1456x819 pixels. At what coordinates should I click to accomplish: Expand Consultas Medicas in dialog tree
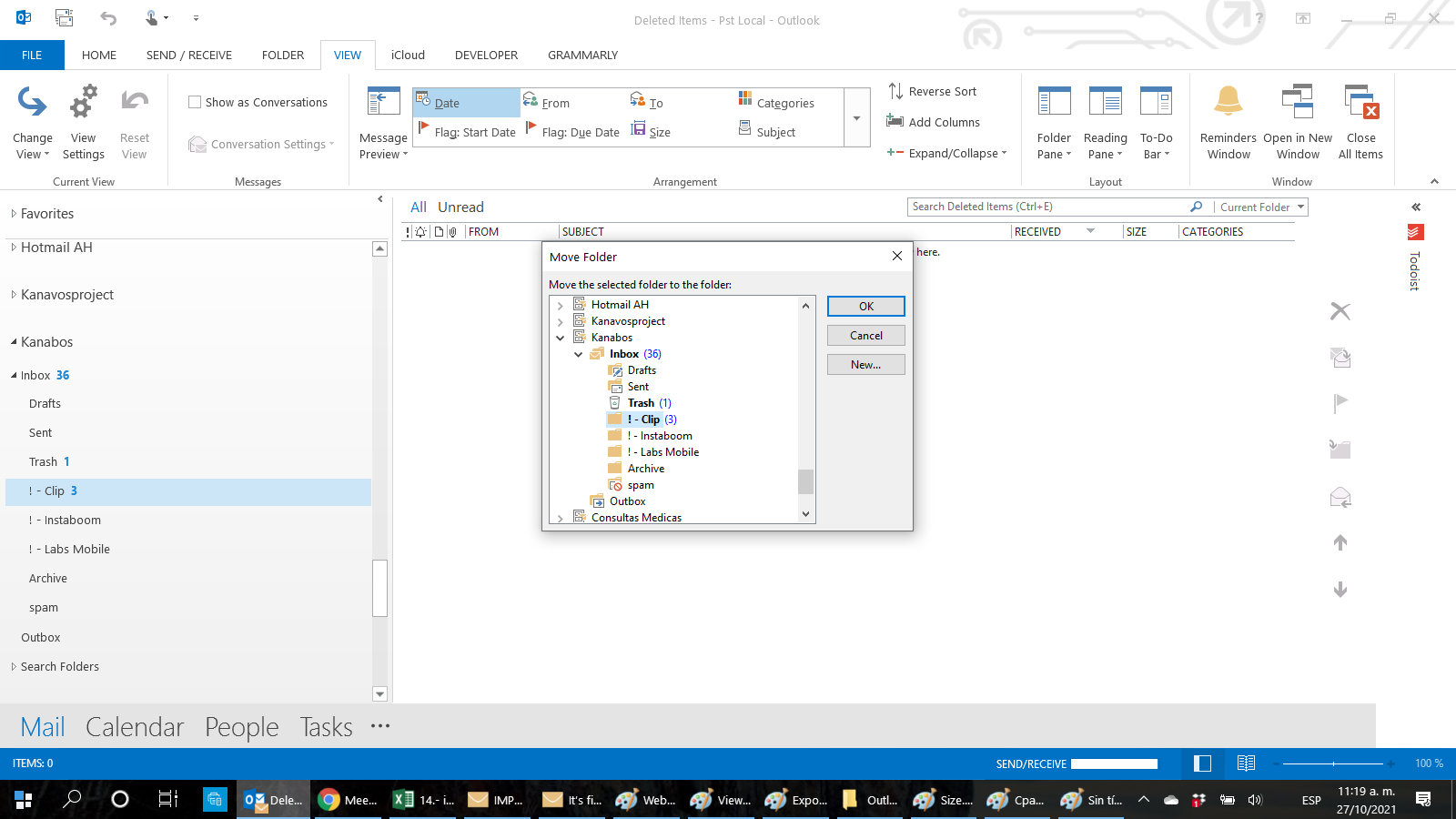coord(561,519)
